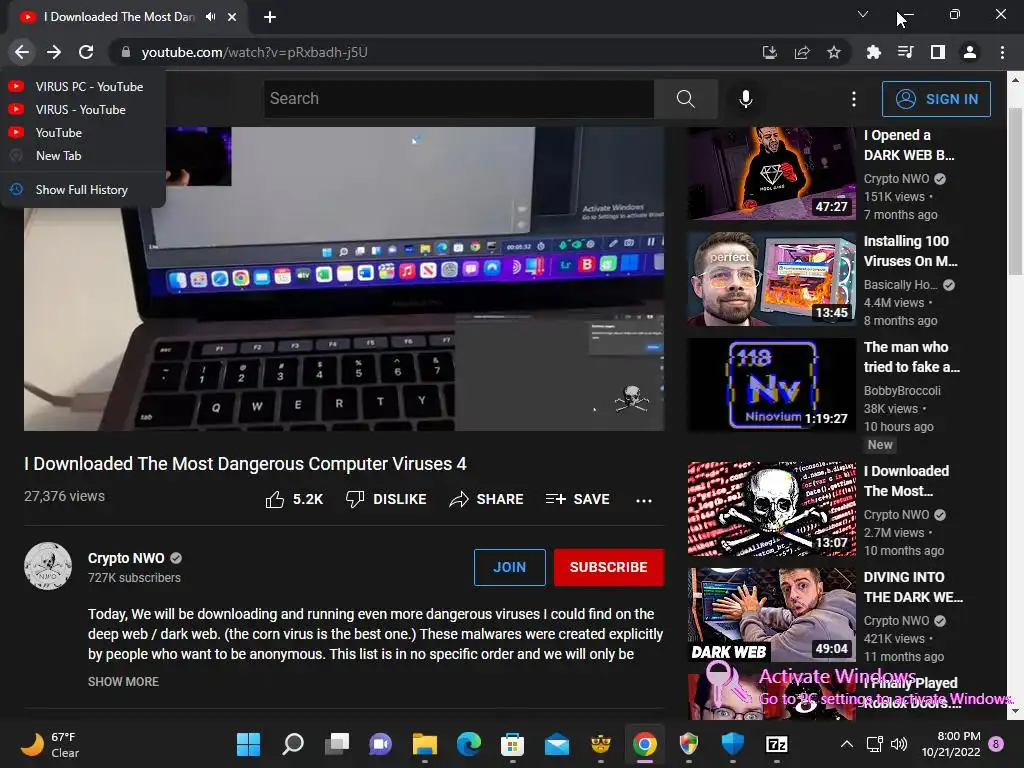Image resolution: width=1024 pixels, height=768 pixels.
Task: Click the video player area
Action: (344, 279)
